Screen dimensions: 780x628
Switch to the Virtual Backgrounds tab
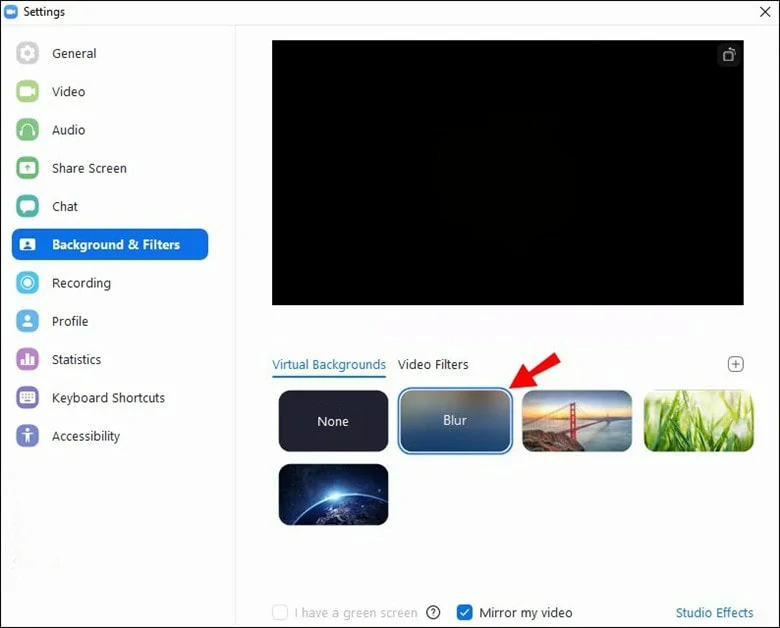point(329,365)
